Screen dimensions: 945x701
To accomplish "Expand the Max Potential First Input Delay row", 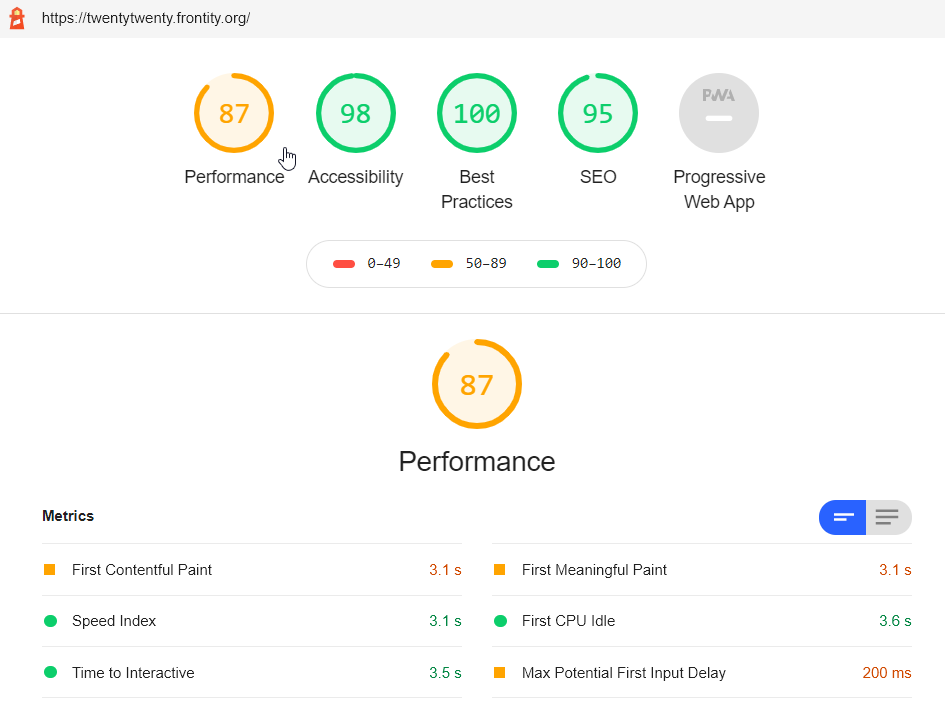I will (624, 673).
